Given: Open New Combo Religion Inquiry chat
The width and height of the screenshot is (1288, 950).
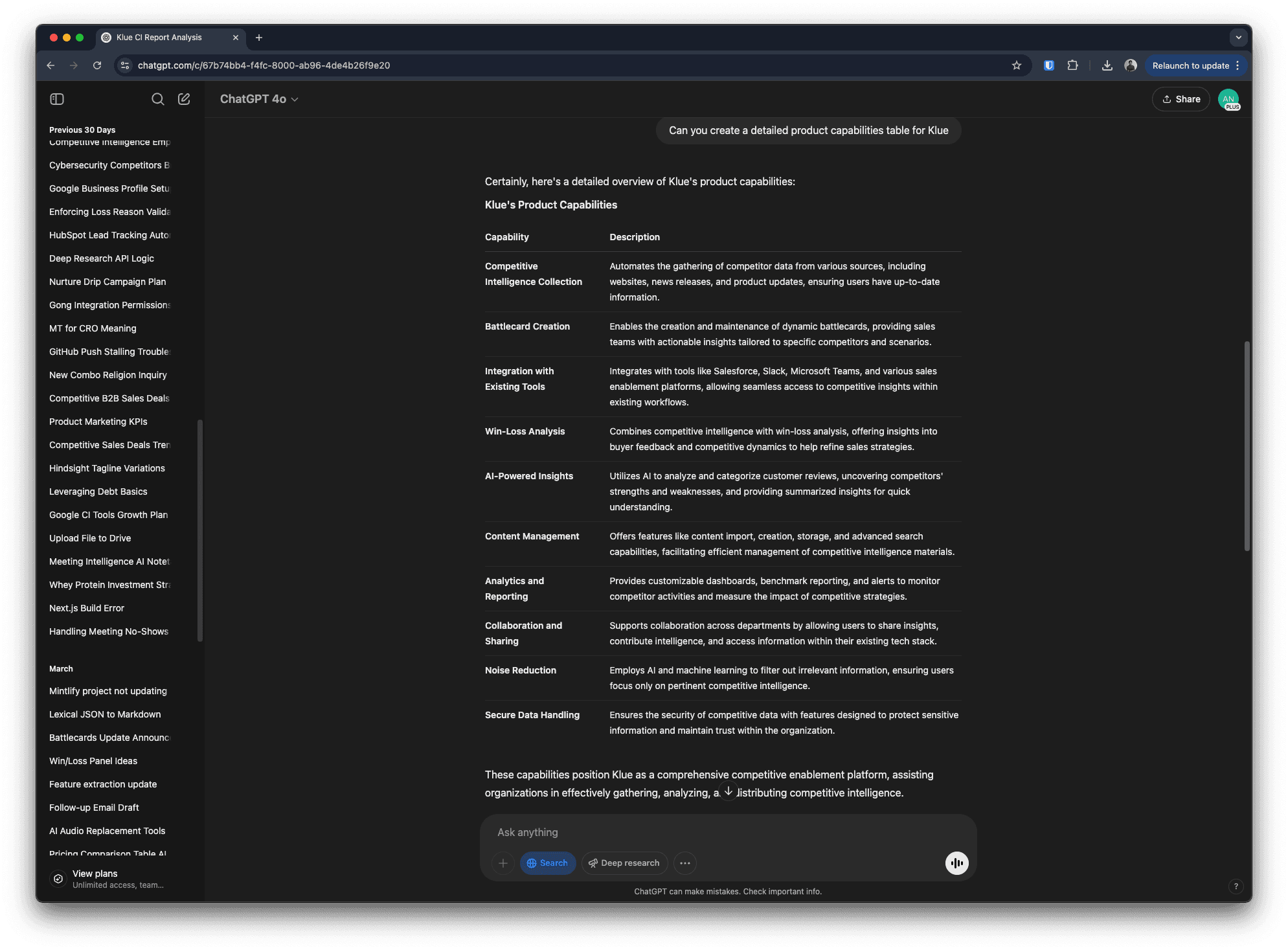Looking at the screenshot, I should (x=108, y=375).
